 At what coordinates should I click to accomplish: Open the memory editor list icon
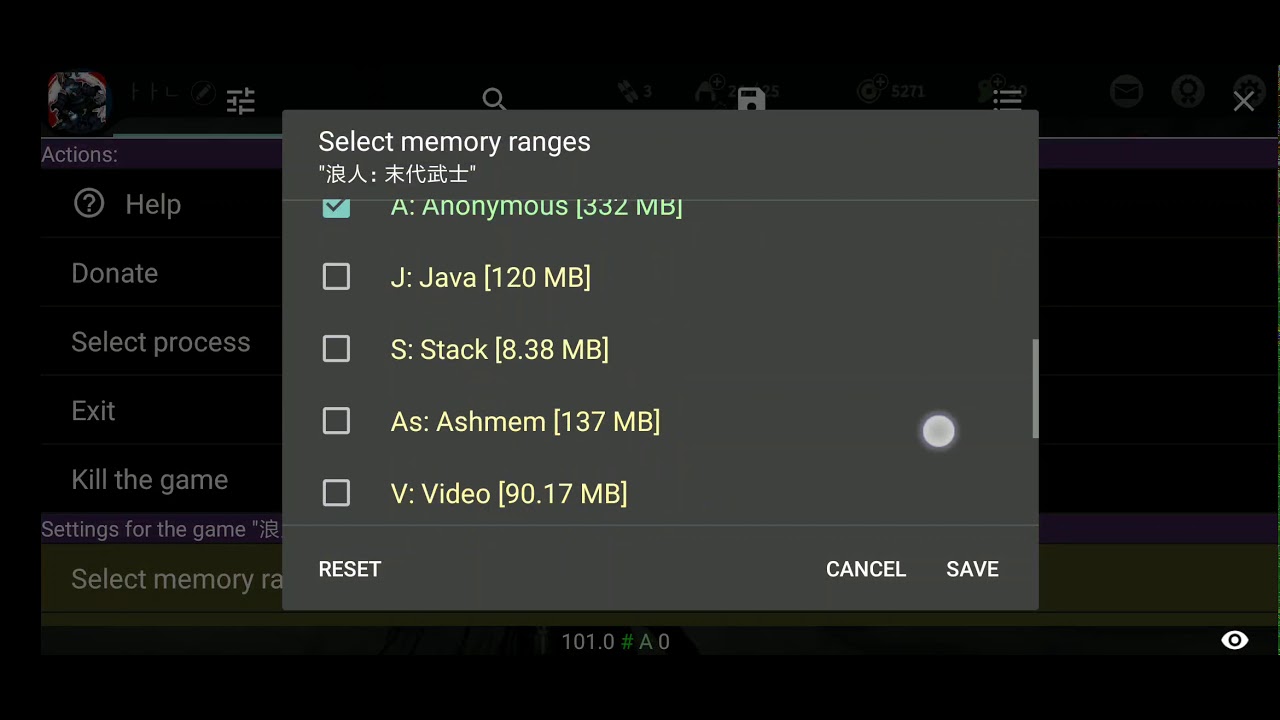[1007, 99]
